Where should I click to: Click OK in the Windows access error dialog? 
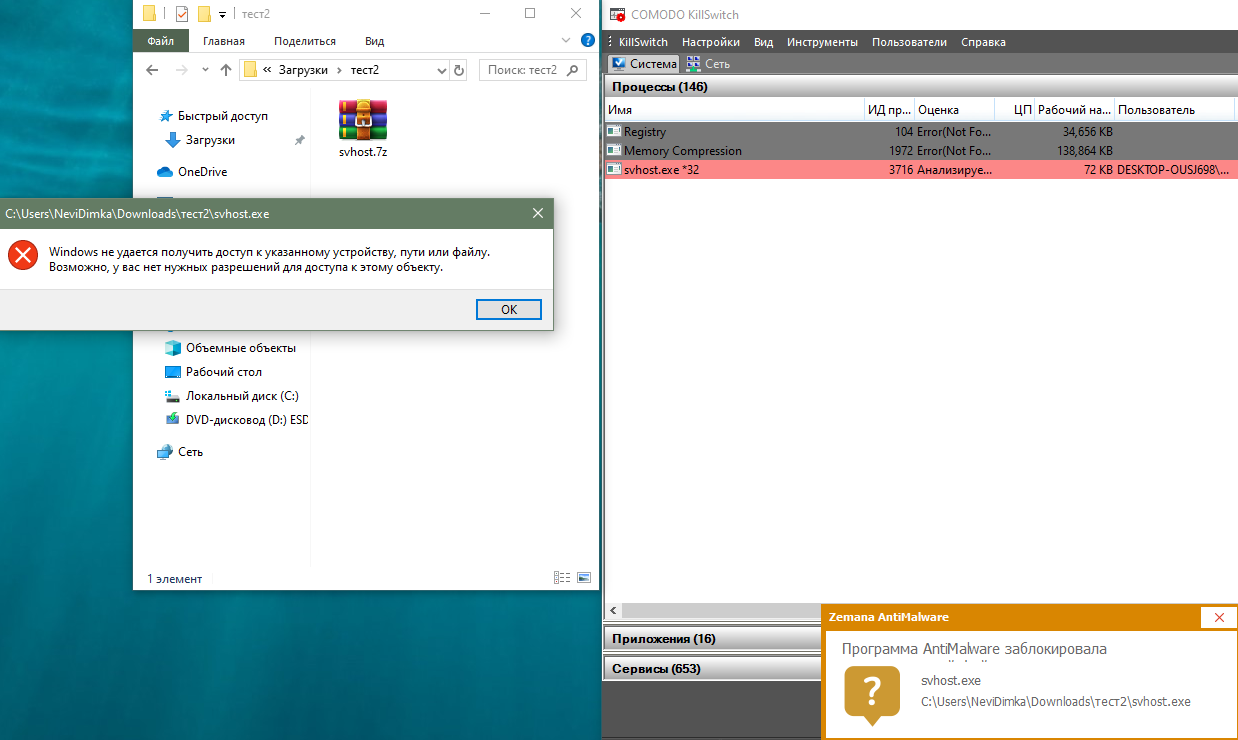(x=509, y=309)
